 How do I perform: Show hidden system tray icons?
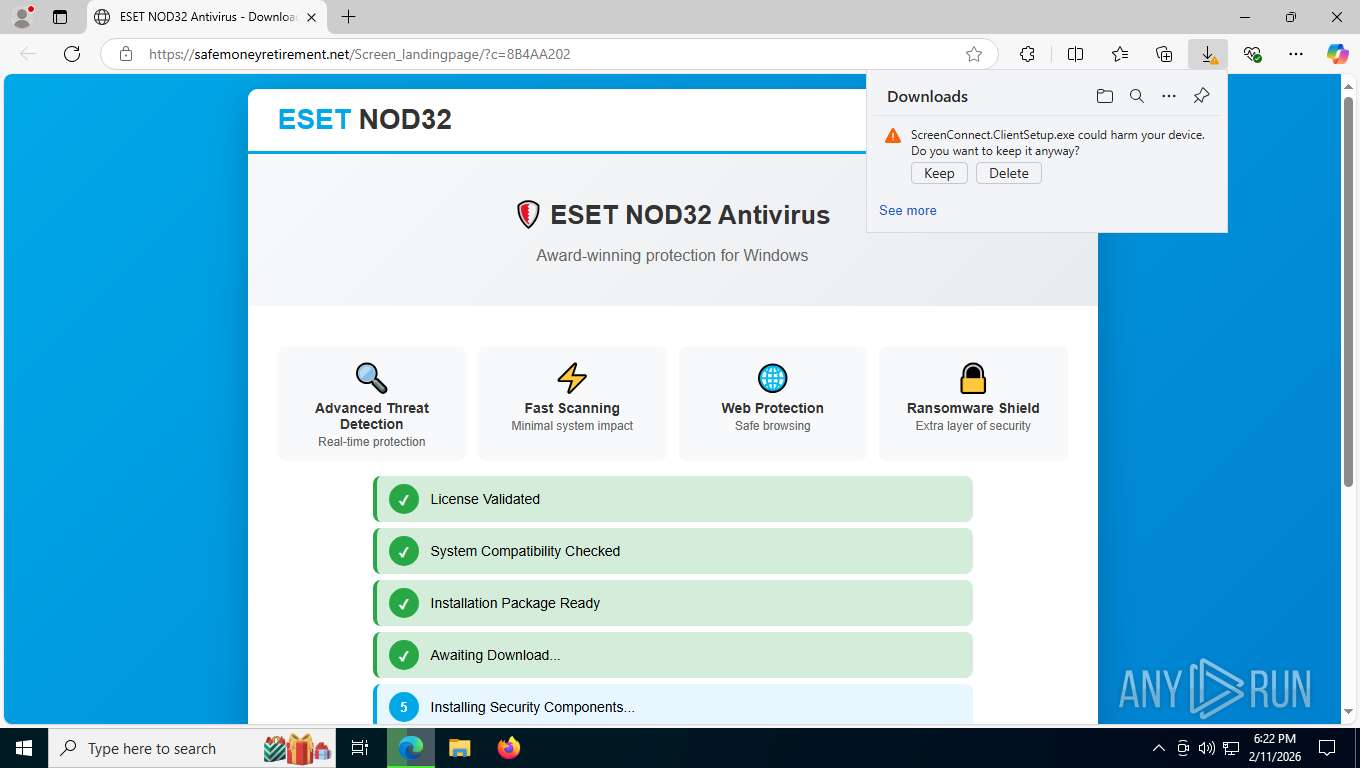(x=1159, y=748)
